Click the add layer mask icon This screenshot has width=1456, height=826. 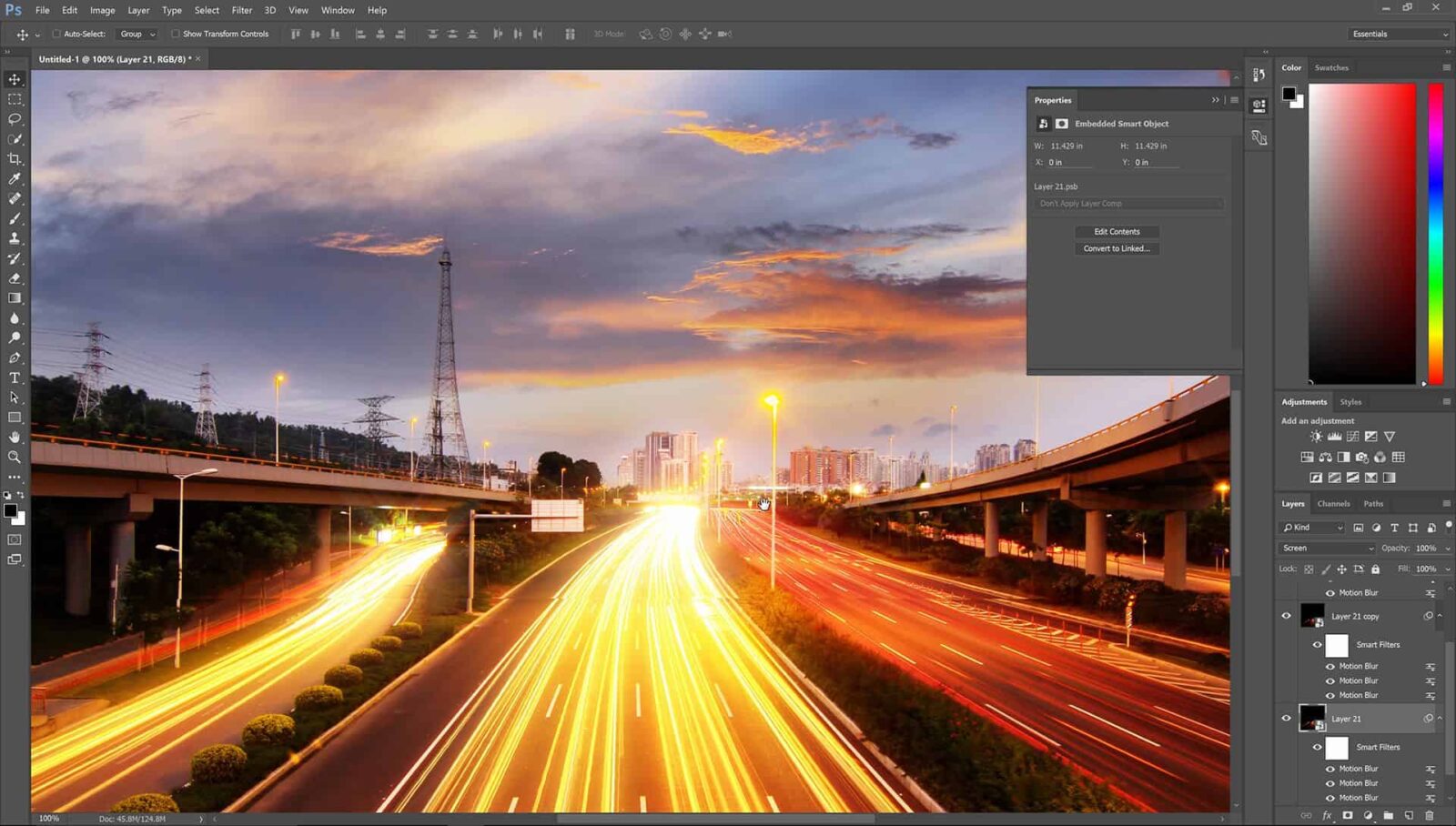coord(1347,814)
